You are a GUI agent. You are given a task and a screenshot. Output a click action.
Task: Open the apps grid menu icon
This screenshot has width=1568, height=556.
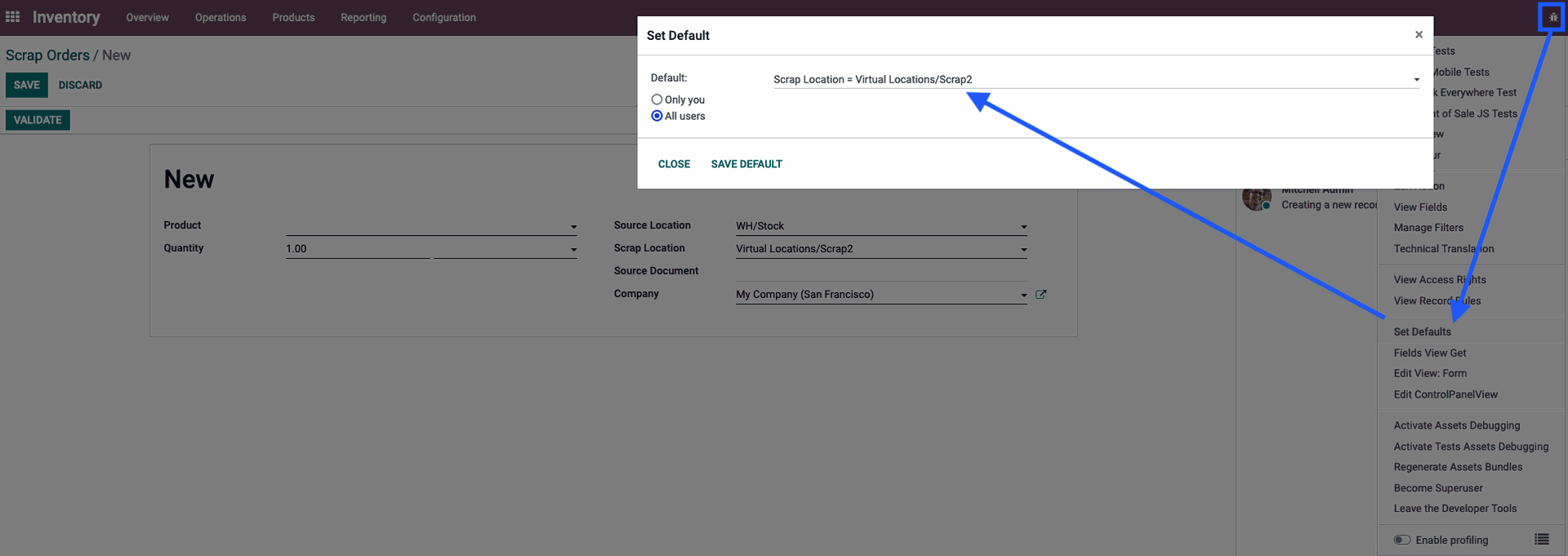point(12,16)
